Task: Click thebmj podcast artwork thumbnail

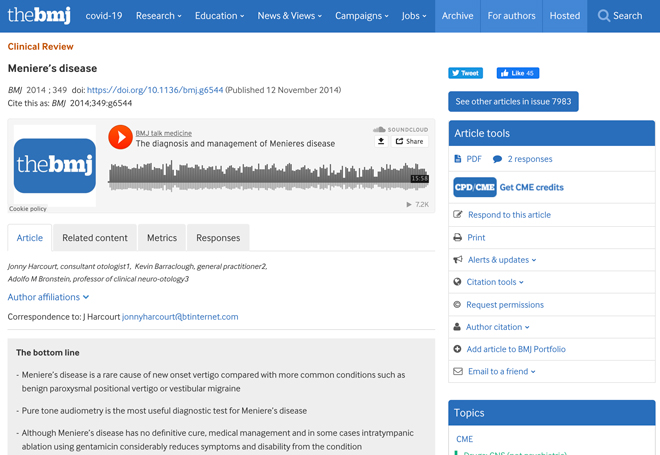Action: [x=55, y=166]
